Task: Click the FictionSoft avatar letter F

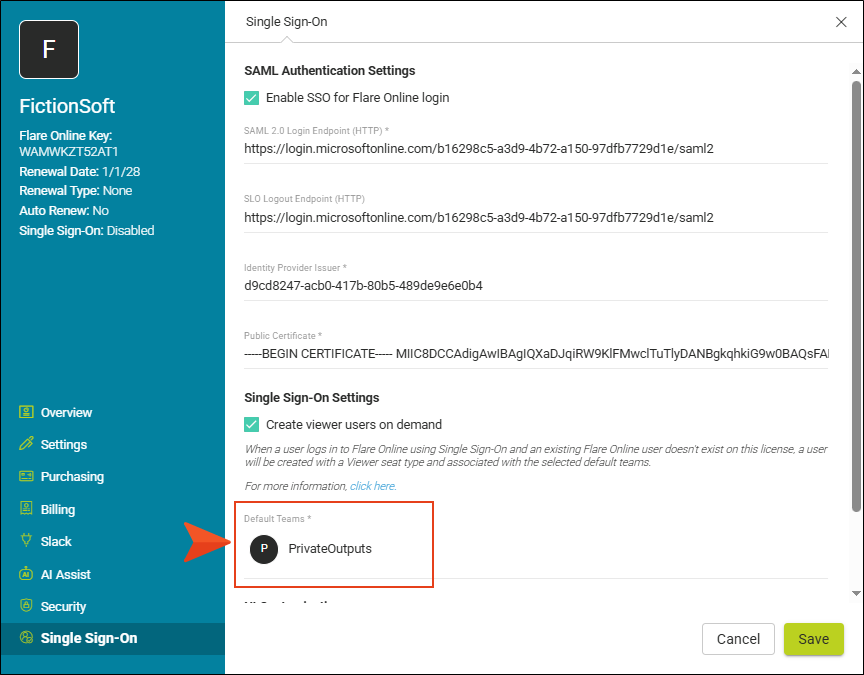Action: click(x=49, y=50)
